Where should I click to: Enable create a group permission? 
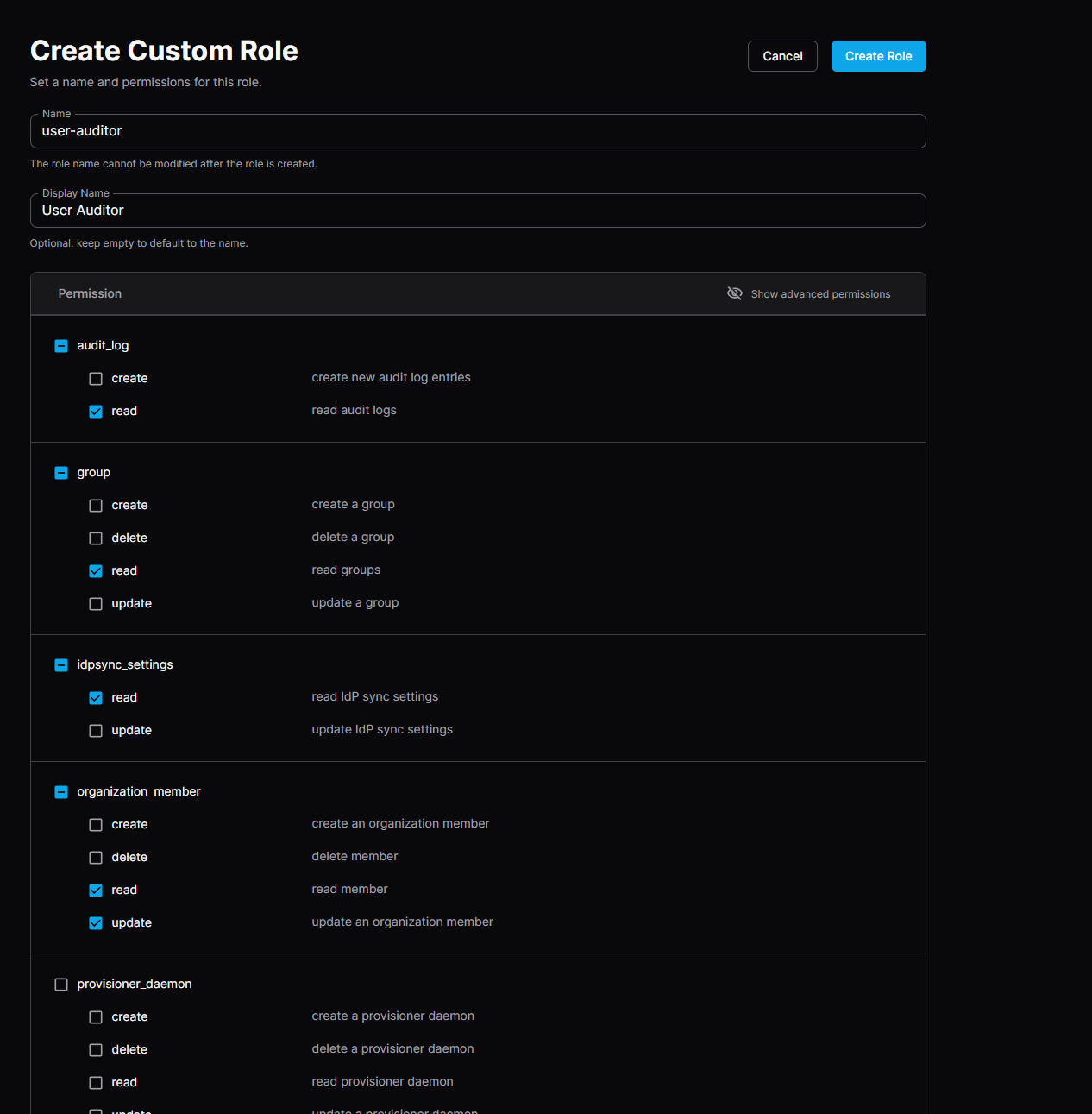point(95,505)
